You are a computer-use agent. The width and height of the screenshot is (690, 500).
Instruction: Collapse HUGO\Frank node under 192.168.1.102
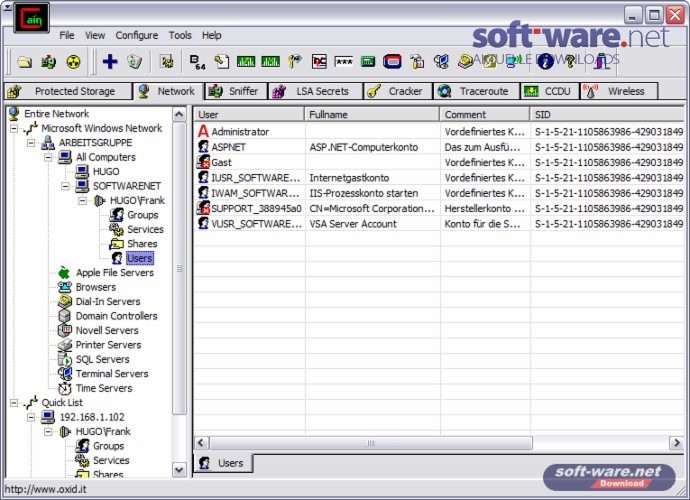pos(48,432)
